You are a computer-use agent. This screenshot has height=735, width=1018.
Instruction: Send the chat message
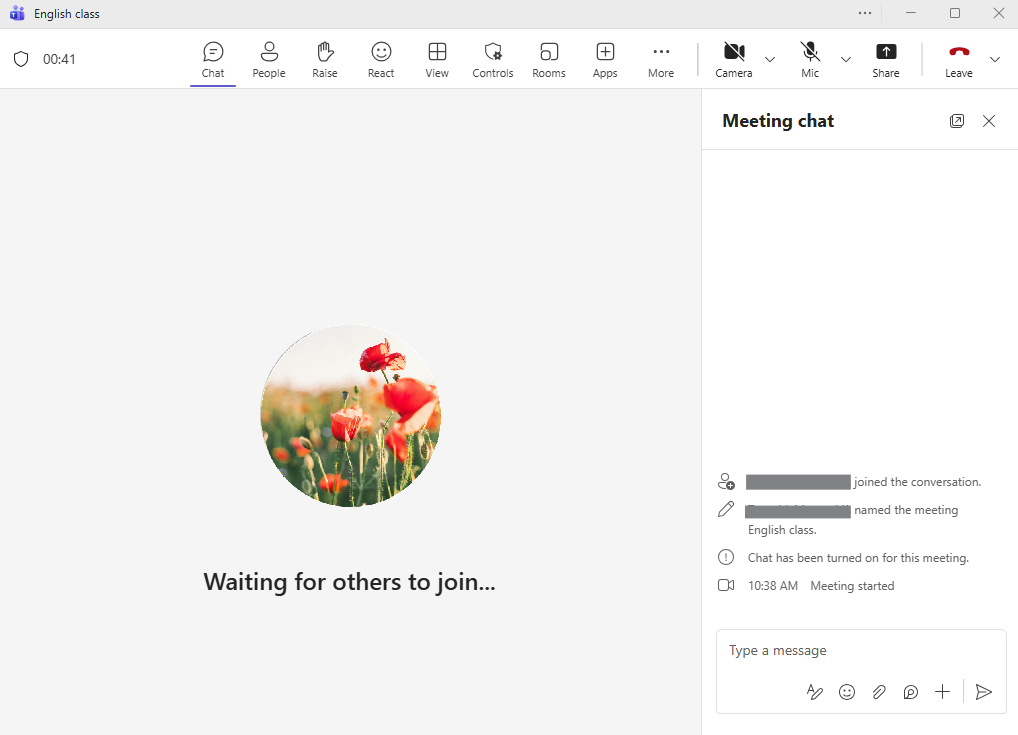984,692
